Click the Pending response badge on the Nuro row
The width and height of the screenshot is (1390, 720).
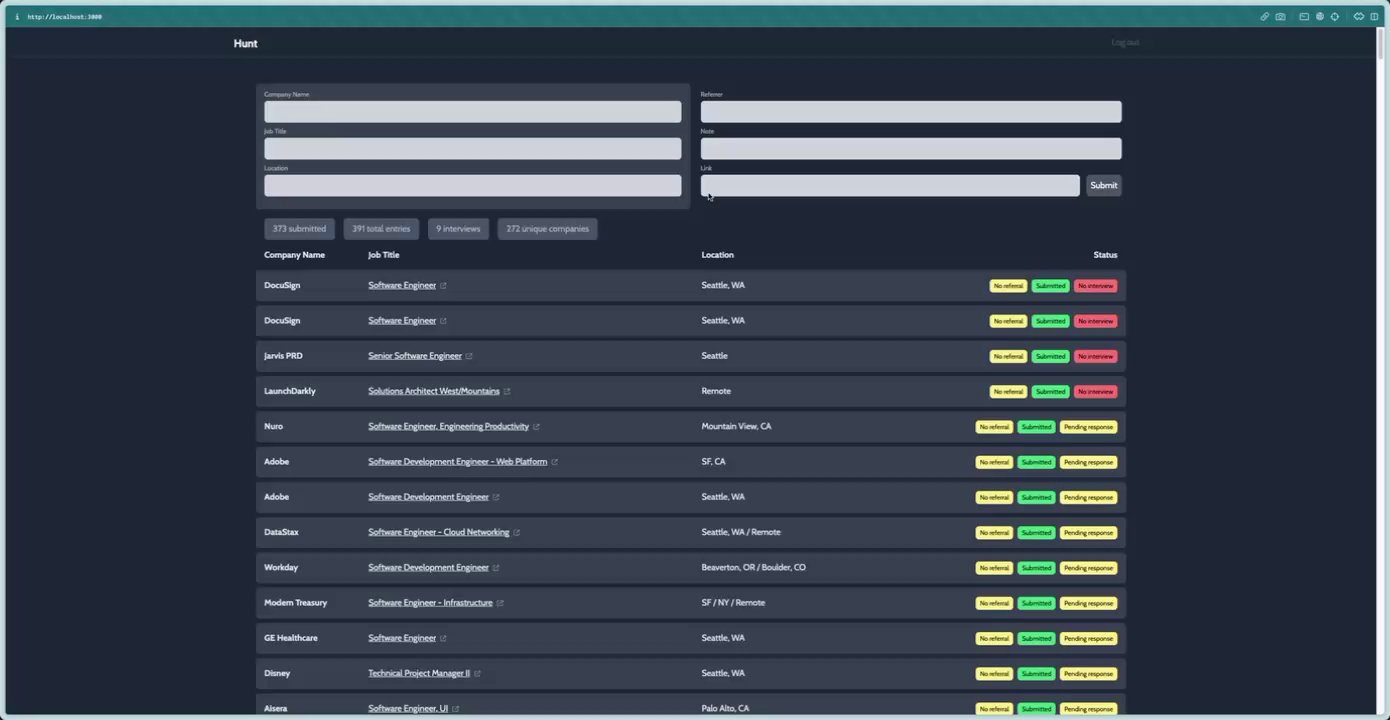[x=1088, y=427]
